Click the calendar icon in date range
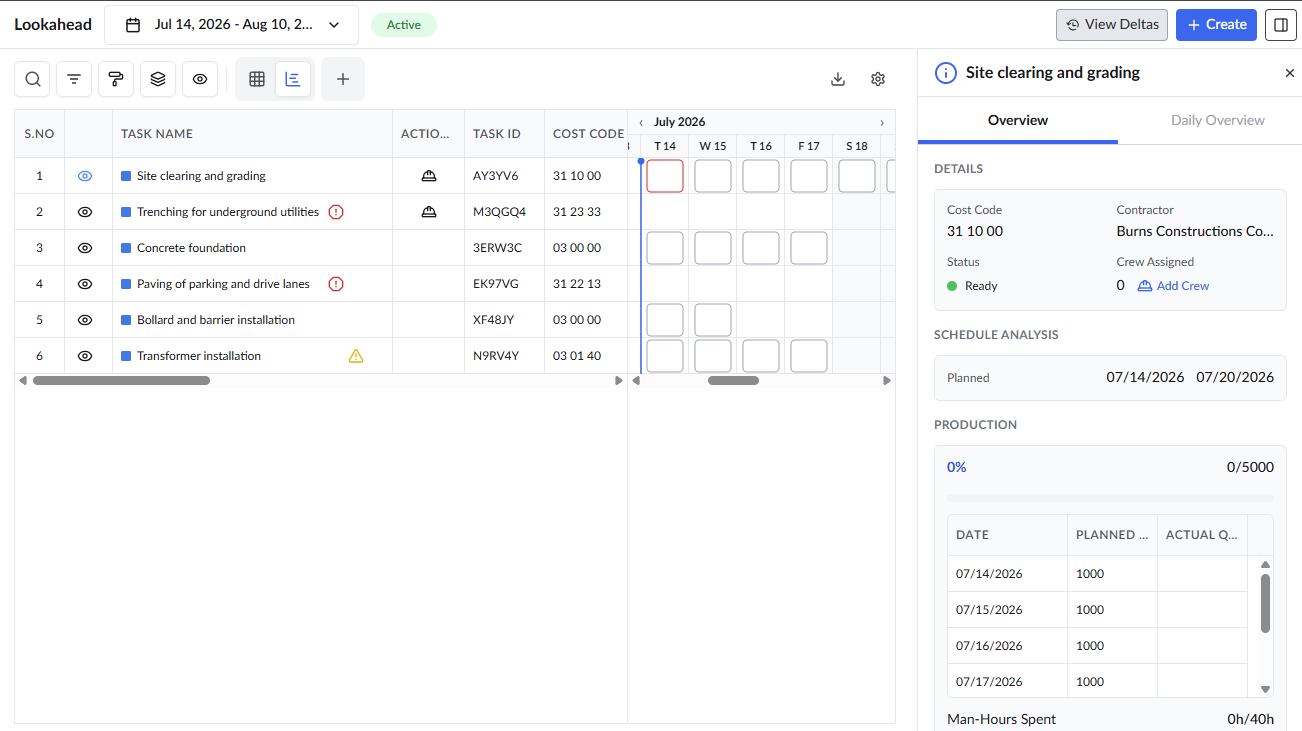 click(133, 25)
